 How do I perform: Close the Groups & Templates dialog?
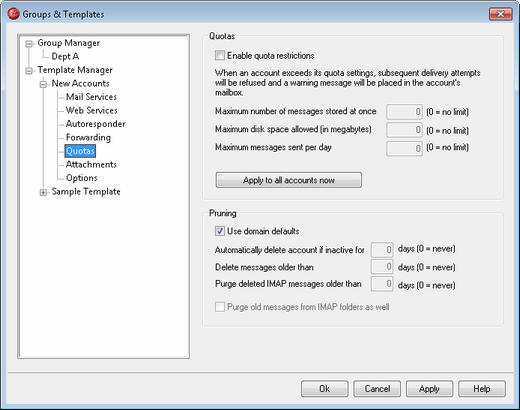pos(500,14)
